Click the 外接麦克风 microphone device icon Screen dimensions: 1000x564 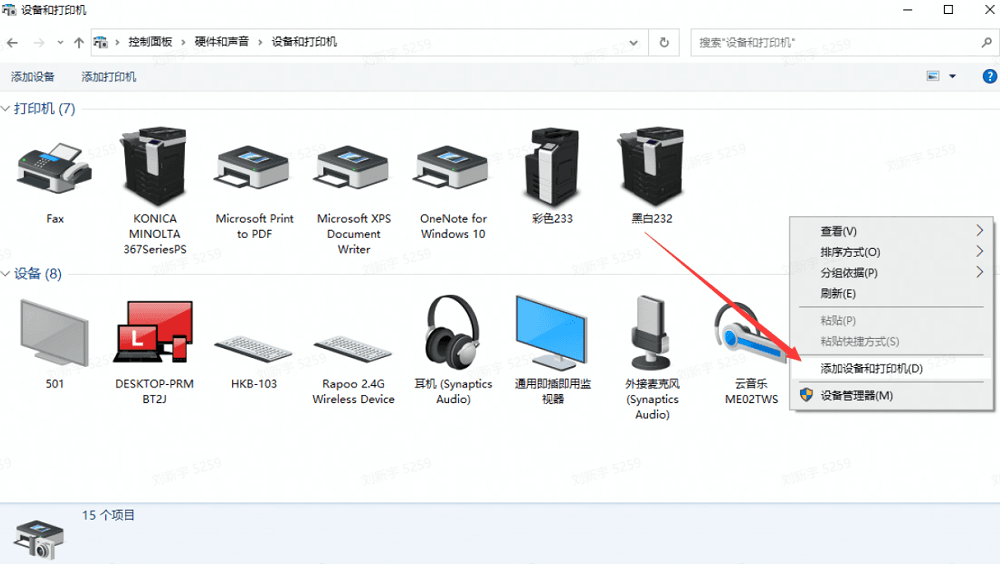coord(652,334)
